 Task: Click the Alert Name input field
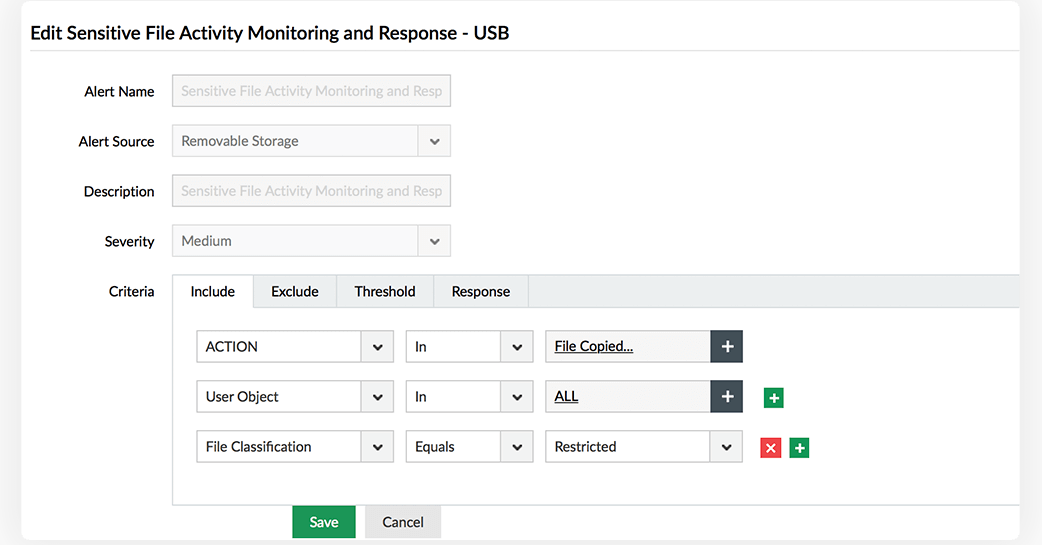tap(311, 91)
